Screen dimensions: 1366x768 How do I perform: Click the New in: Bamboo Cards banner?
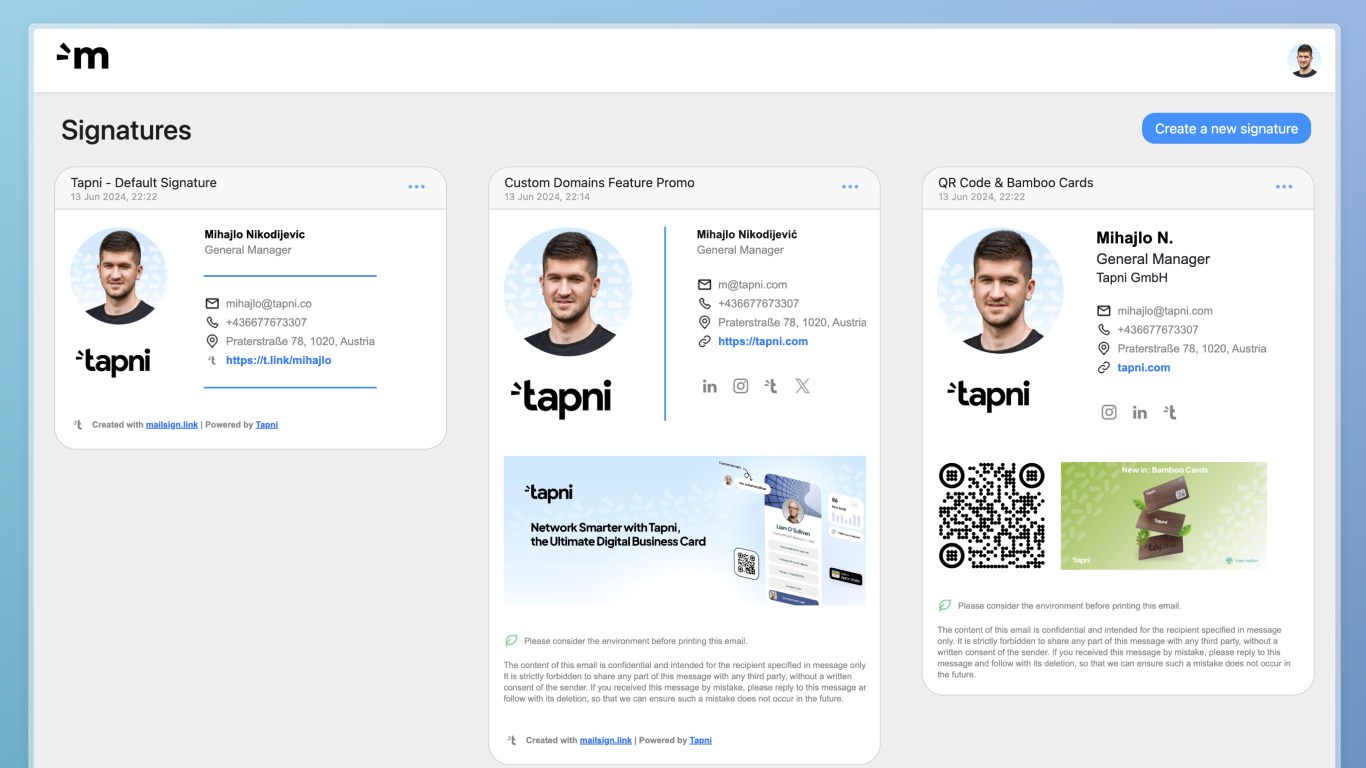click(x=1164, y=515)
